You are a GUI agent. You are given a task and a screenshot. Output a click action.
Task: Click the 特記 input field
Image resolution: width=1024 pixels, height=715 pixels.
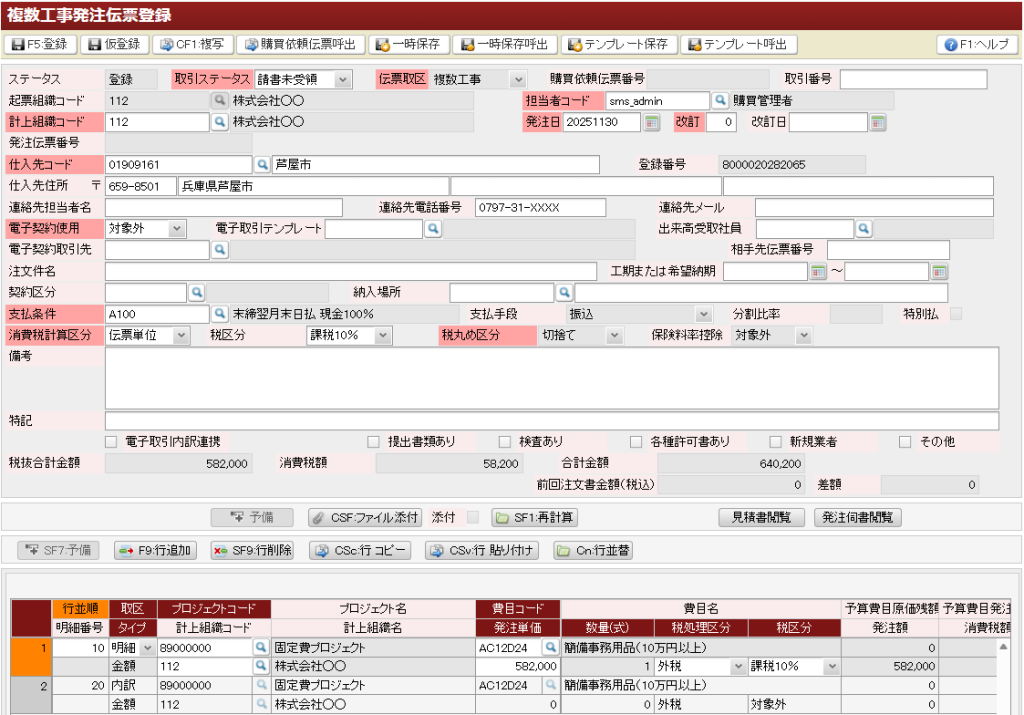tap(552, 421)
